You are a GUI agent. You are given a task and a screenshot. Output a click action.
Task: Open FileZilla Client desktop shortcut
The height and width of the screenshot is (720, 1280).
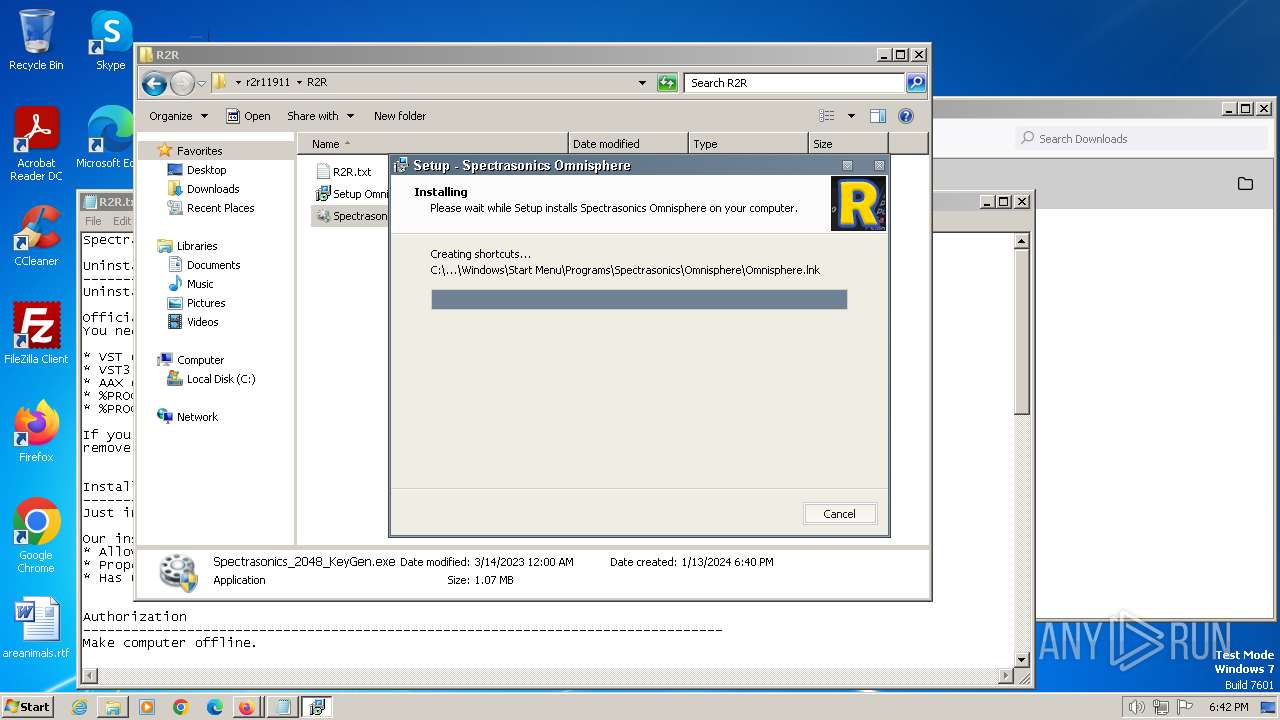coord(36,334)
